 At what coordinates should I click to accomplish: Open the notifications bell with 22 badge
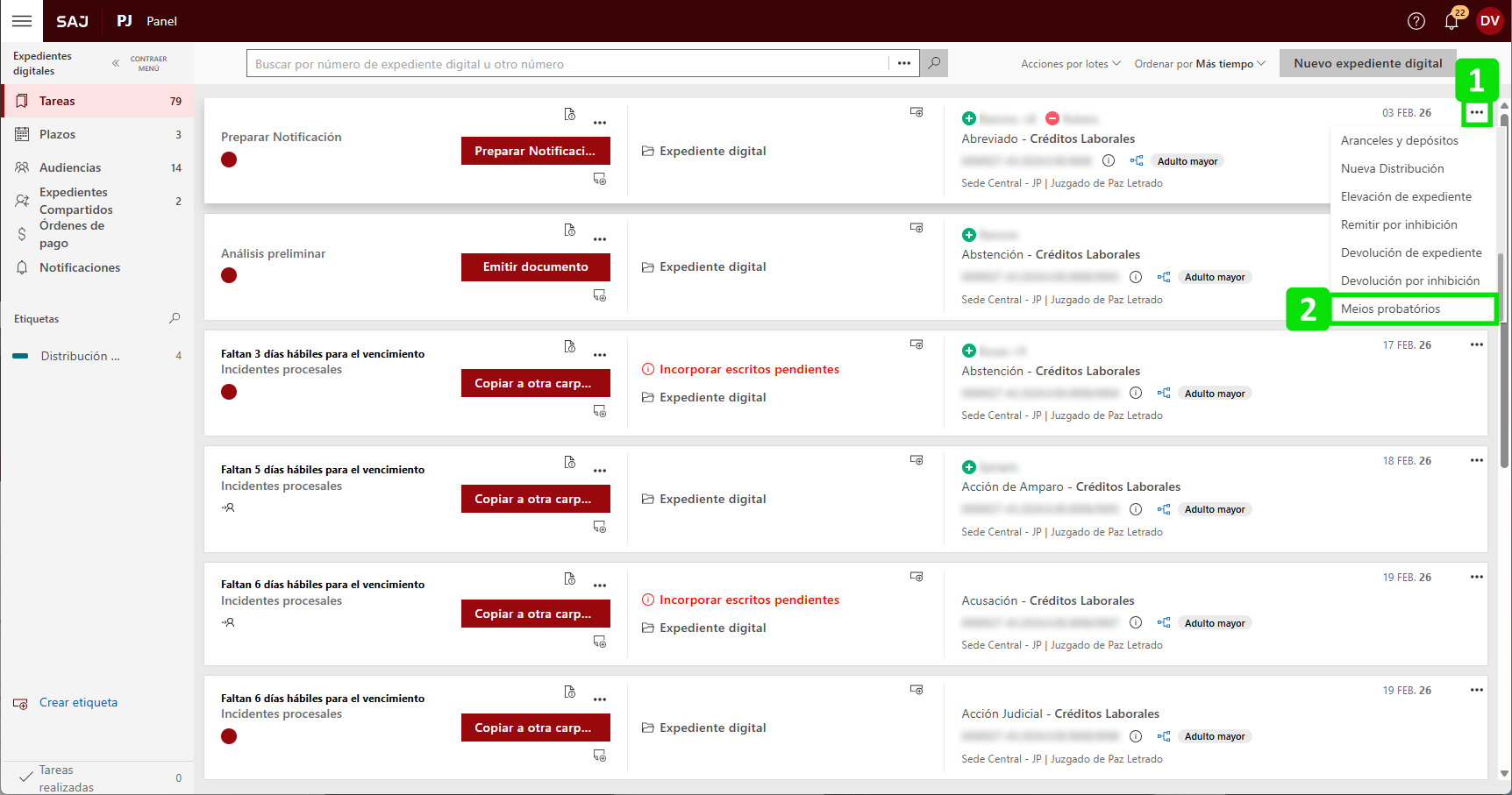click(1451, 21)
